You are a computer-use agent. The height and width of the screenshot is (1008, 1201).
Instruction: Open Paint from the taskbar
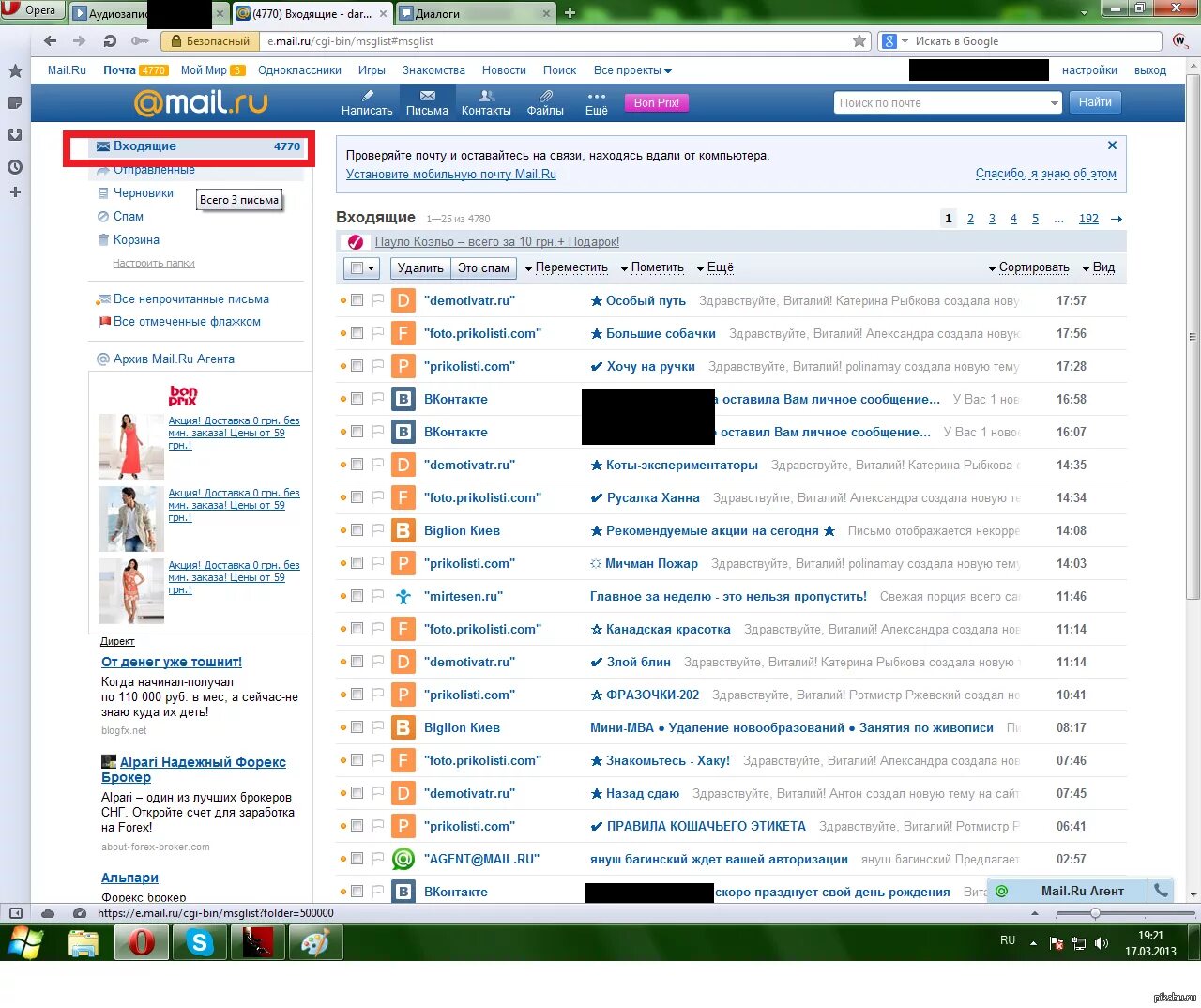click(x=315, y=942)
